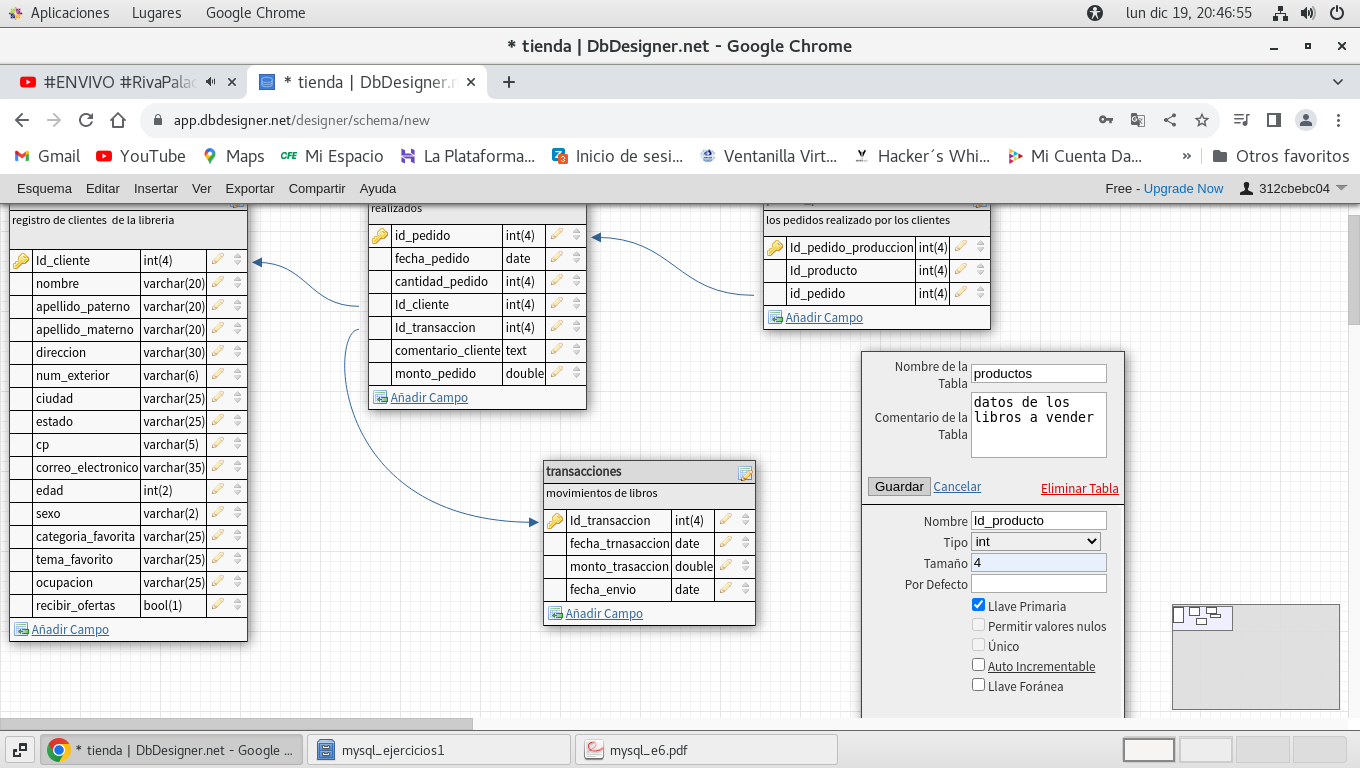This screenshot has height=768, width=1360.
Task: Open the Exportar menu
Action: (249, 188)
